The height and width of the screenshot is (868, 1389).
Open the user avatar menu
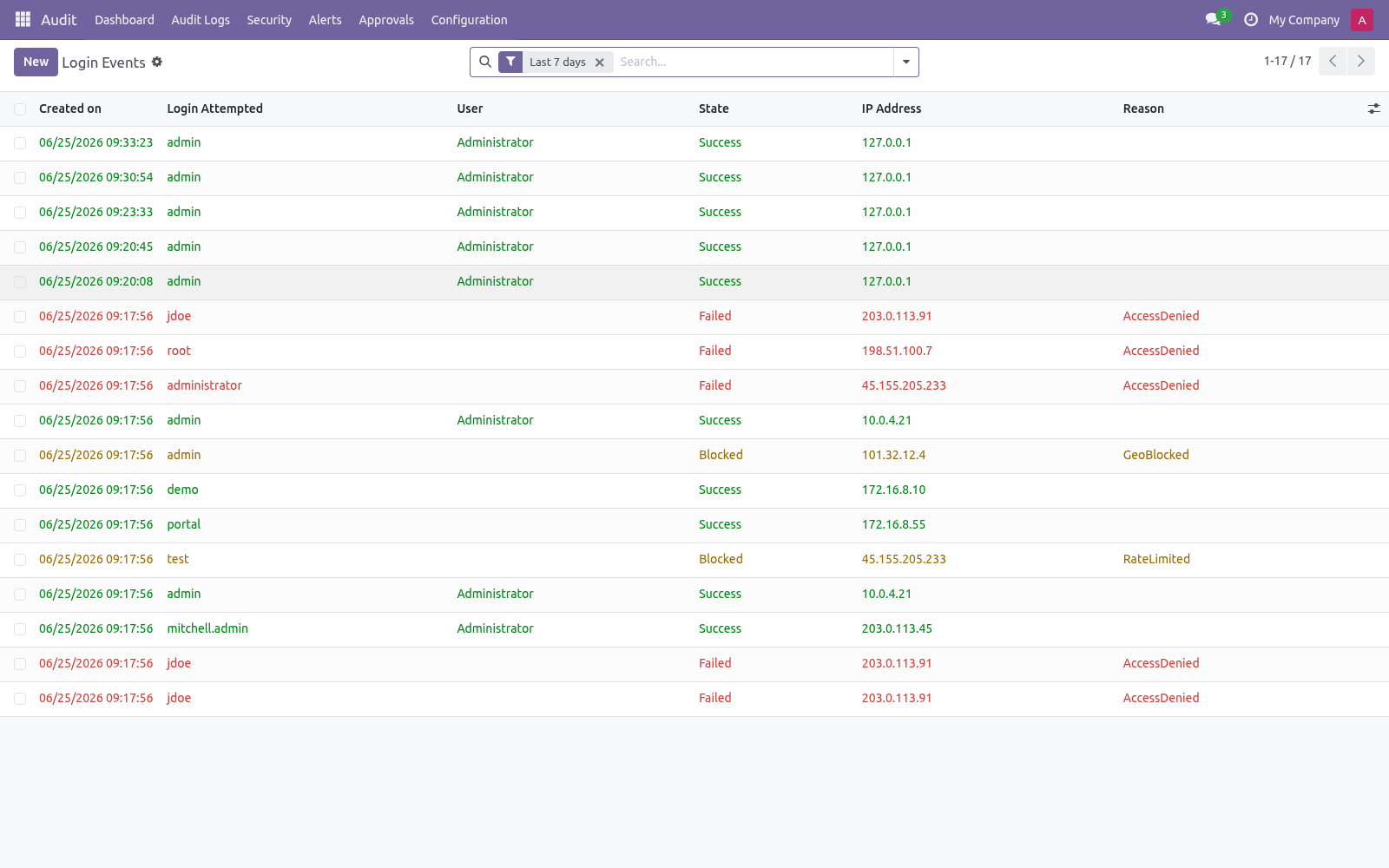(x=1362, y=20)
